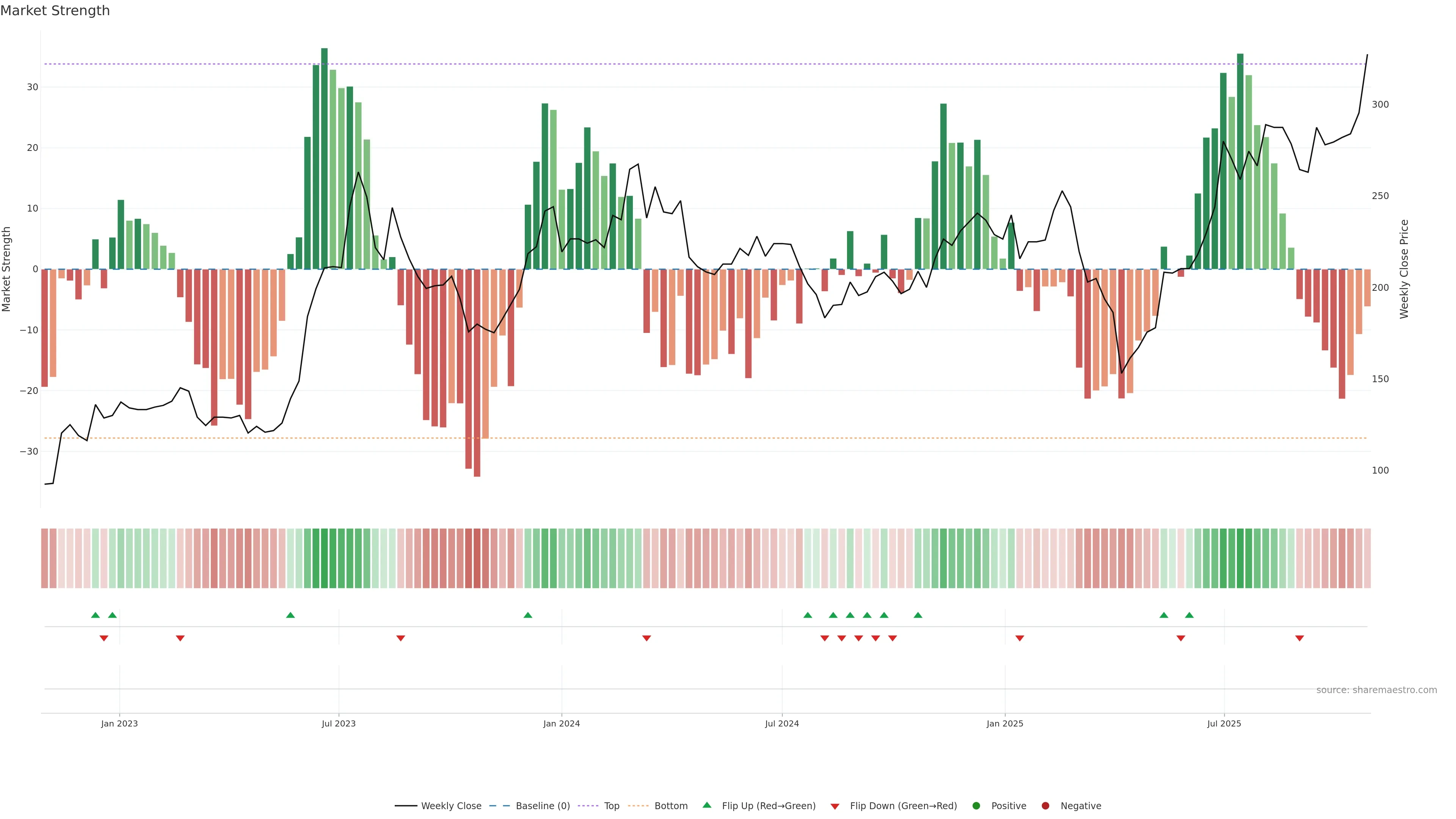The height and width of the screenshot is (819, 1456).
Task: Click the flip-down triangle right after Jan 2025
Action: pos(1020,638)
